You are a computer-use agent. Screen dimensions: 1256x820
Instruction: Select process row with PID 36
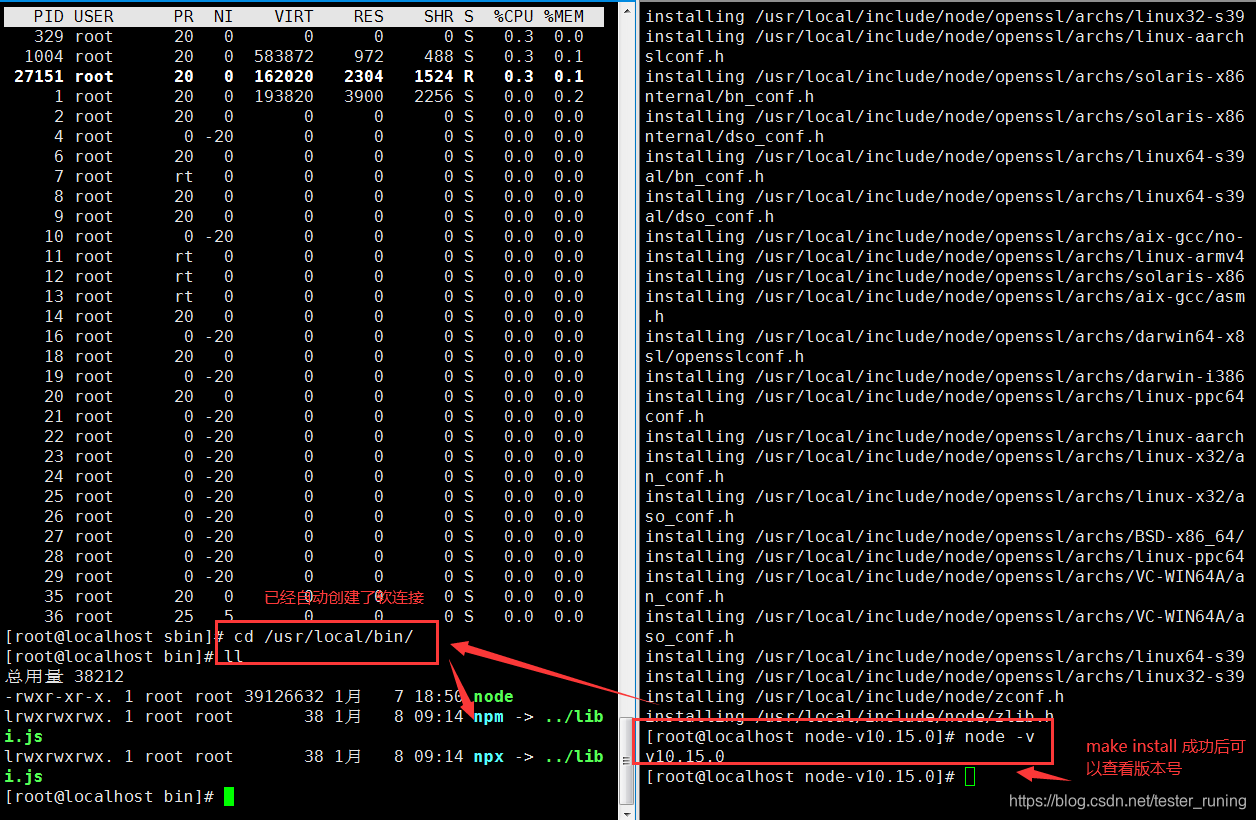(x=304, y=616)
